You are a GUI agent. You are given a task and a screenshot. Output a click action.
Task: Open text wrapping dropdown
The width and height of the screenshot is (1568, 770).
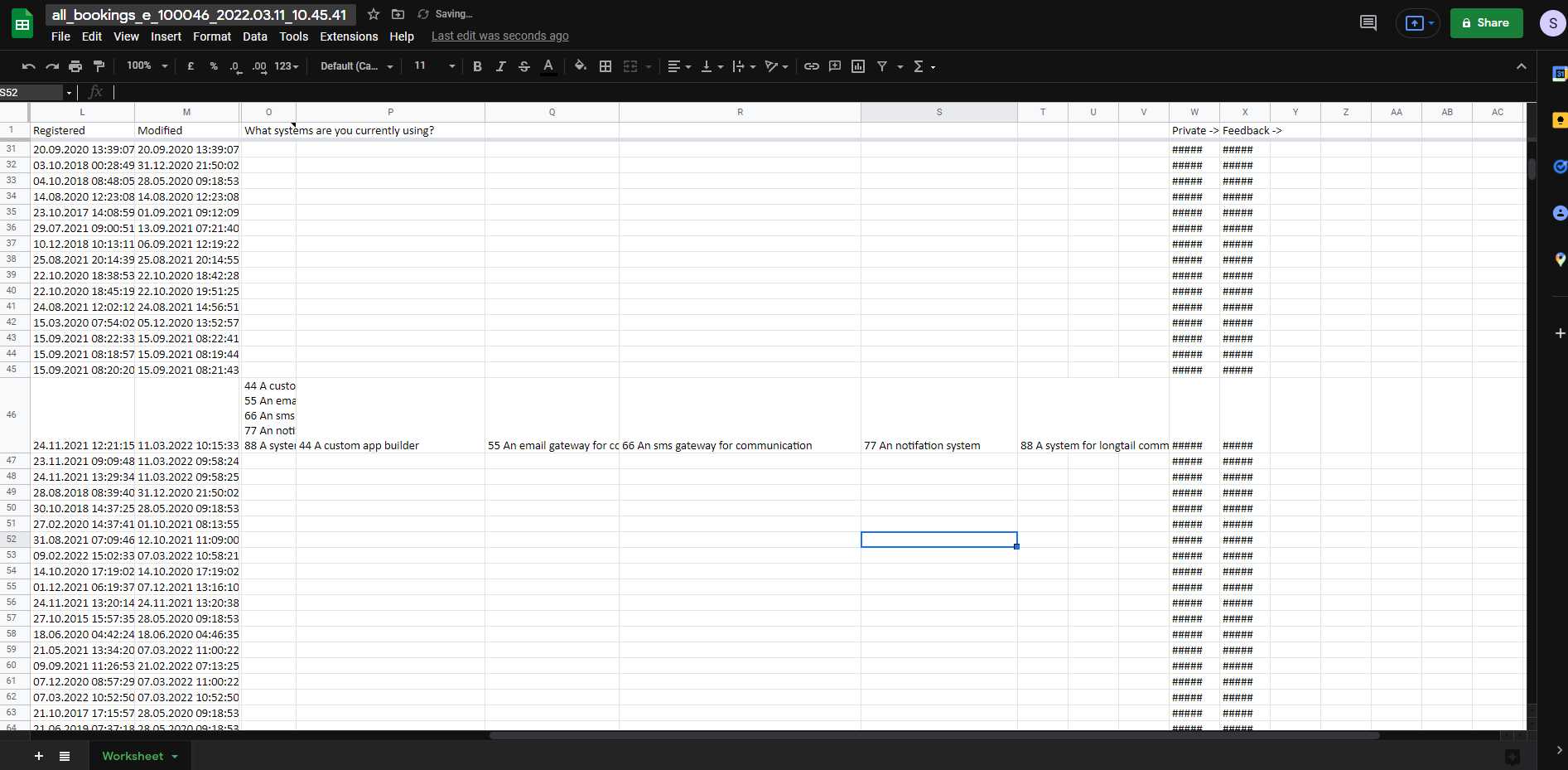[x=744, y=66]
